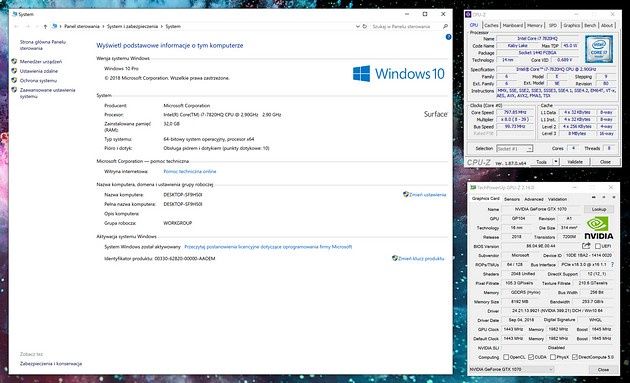The image size is (630, 383).
Task: Click the computer name DESKTOP-SF9H50I
Action: 183,195
